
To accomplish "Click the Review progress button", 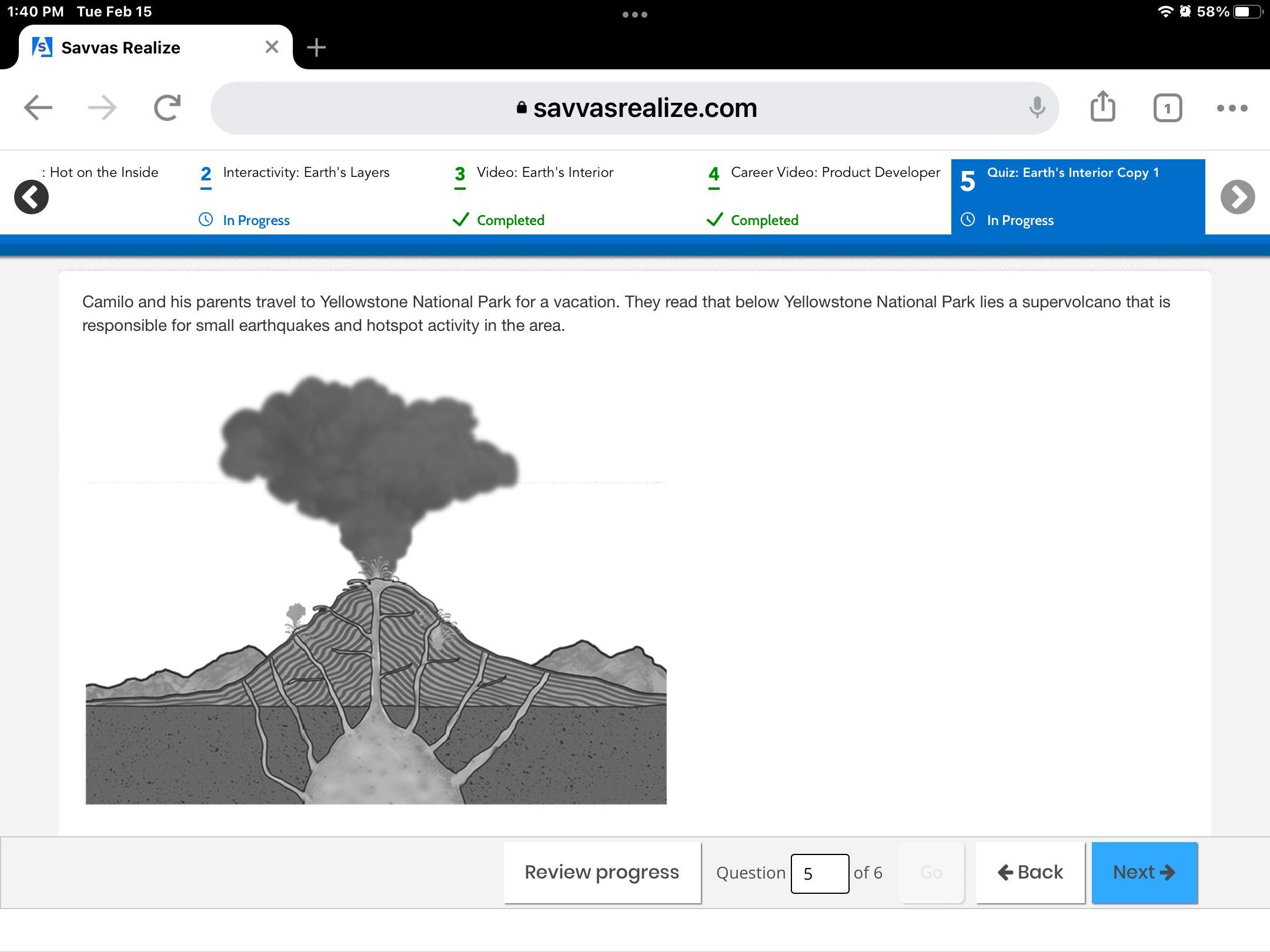I will coord(602,873).
